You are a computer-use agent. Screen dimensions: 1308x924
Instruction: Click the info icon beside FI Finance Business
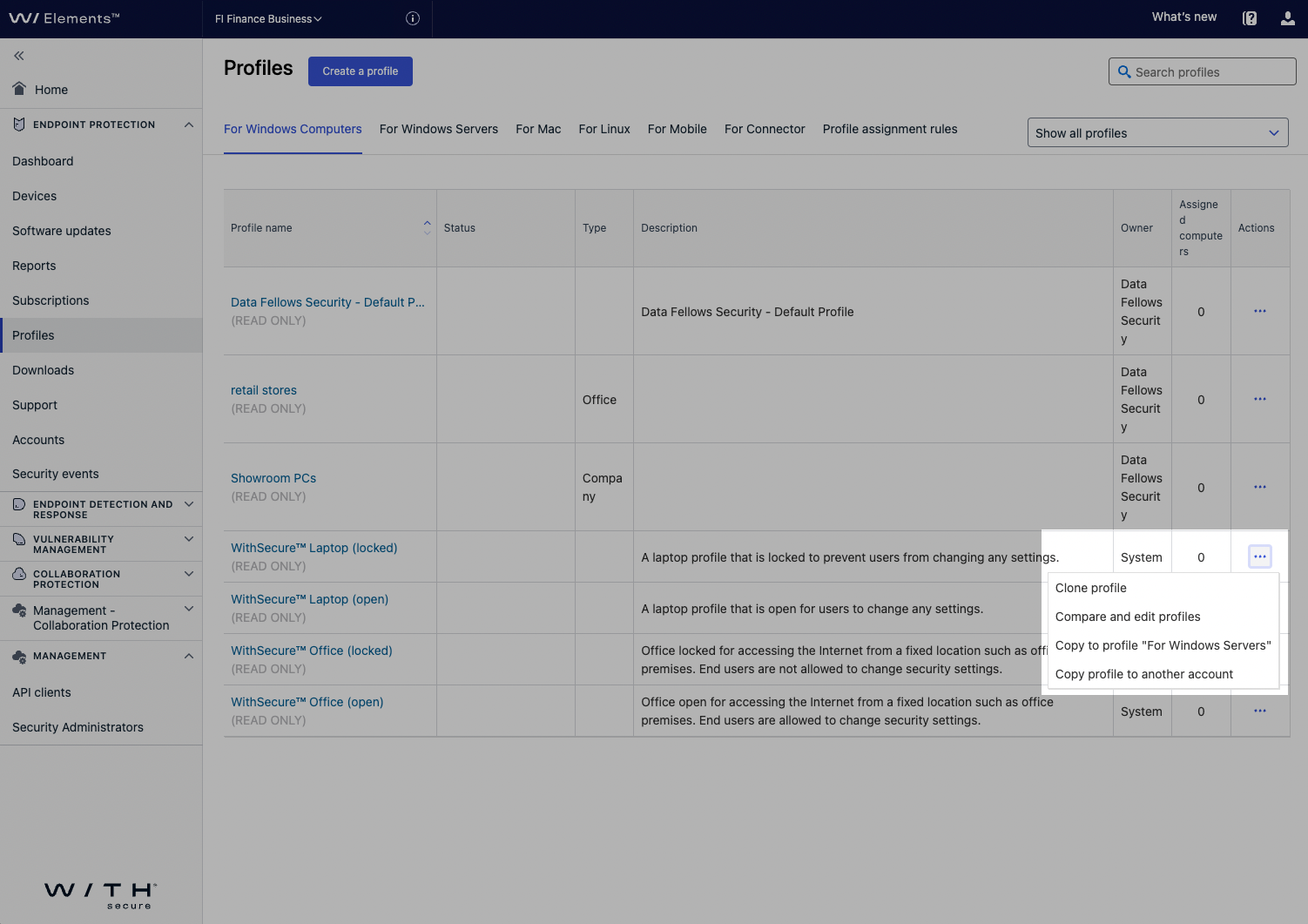coord(412,17)
